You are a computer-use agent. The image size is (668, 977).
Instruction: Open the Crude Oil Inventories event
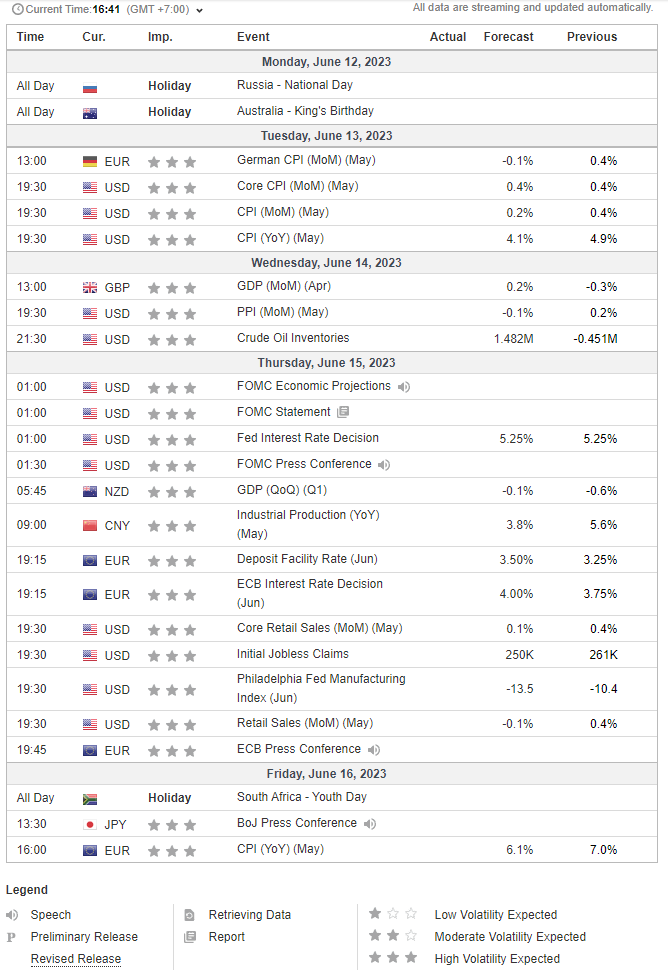(x=293, y=338)
